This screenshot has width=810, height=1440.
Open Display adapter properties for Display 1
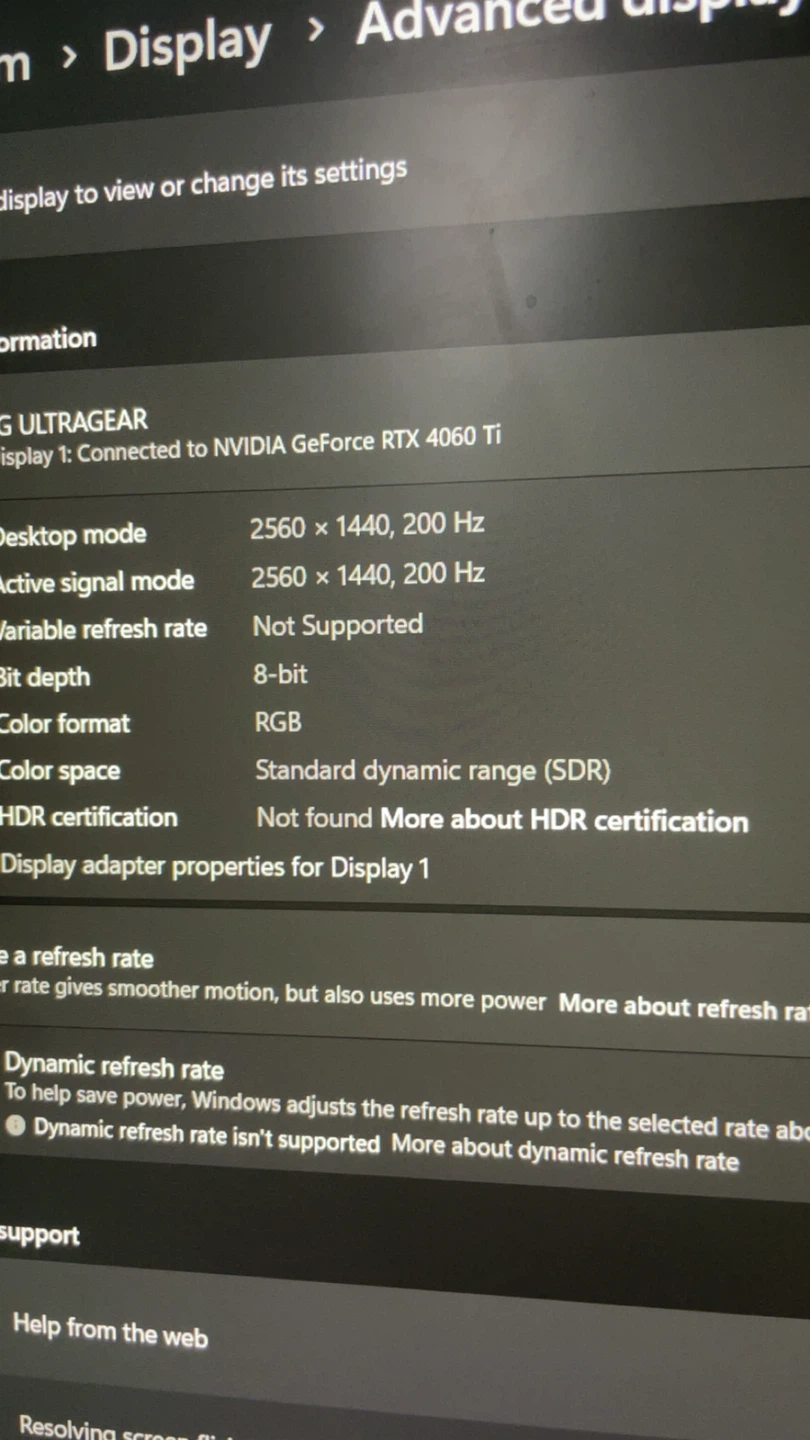215,866
